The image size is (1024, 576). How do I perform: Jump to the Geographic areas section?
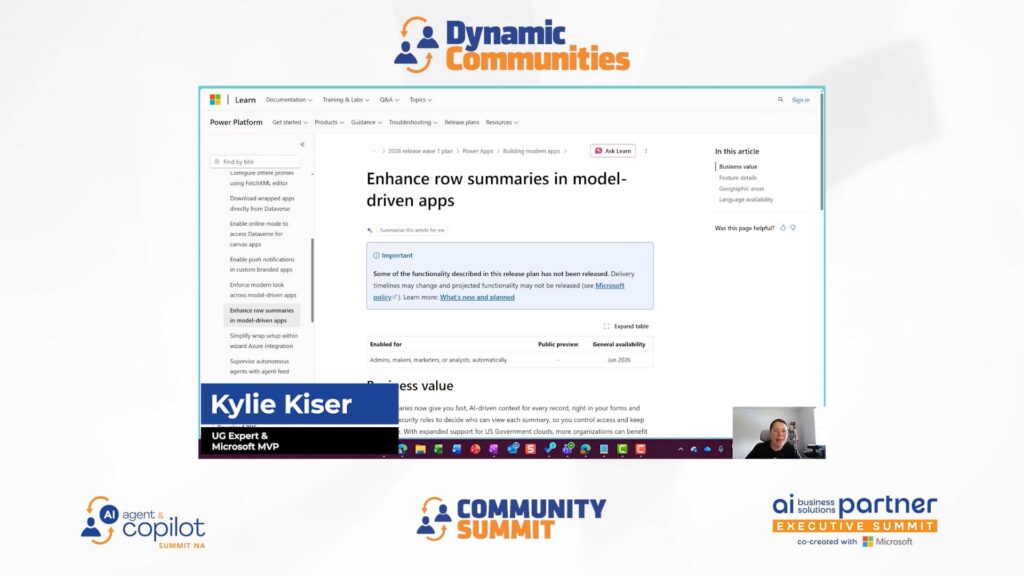[741, 189]
